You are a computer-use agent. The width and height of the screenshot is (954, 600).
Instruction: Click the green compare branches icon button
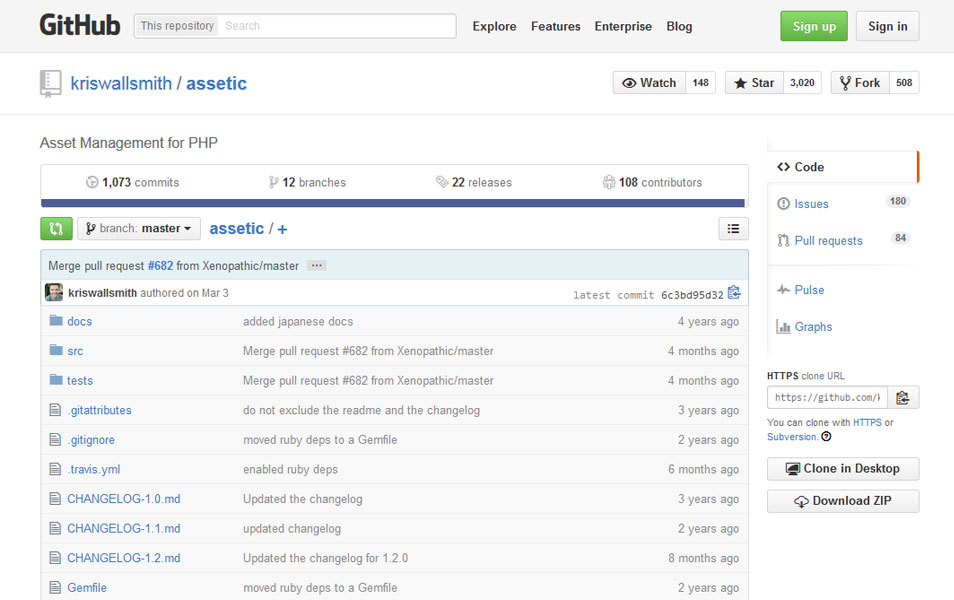click(x=57, y=229)
